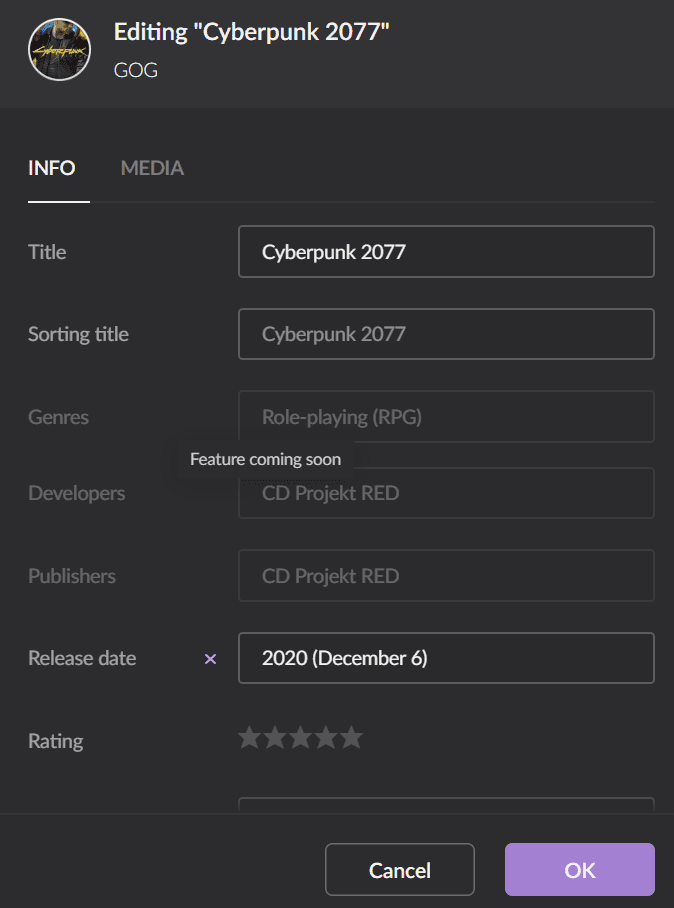Viewport: 674px width, 908px height.
Task: Click the Sorting title input field
Action: click(446, 334)
